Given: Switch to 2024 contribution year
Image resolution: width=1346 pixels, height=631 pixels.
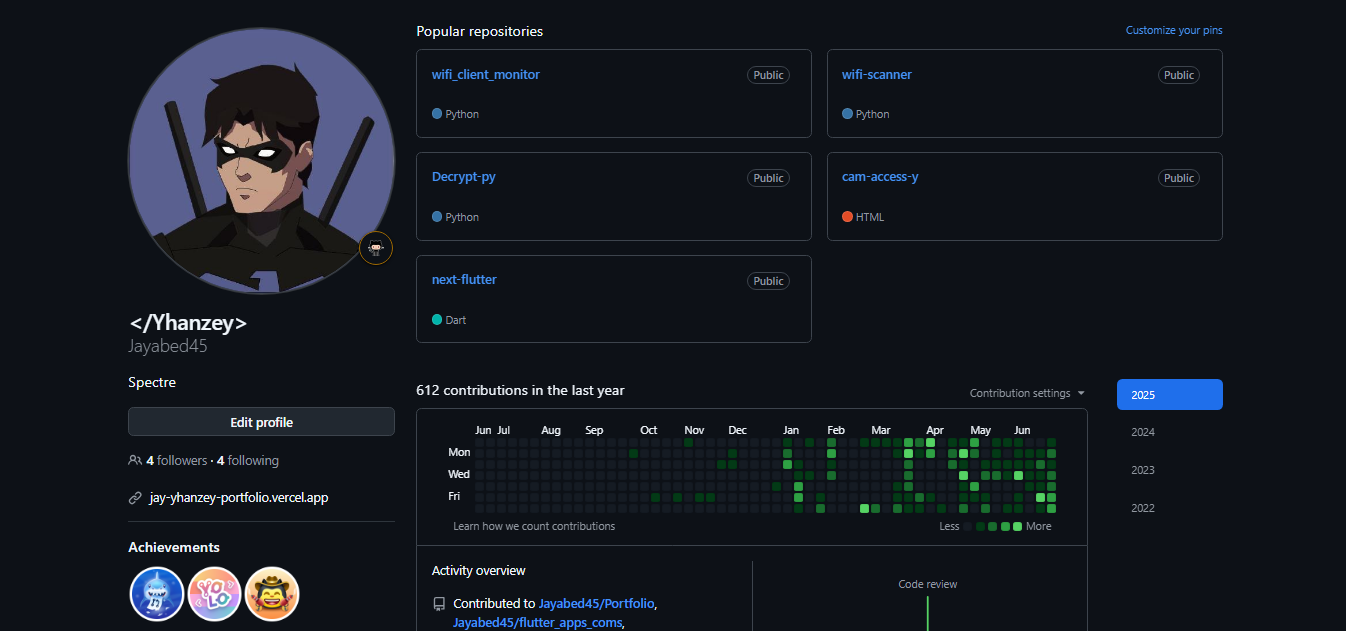Looking at the screenshot, I should click(1143, 433).
